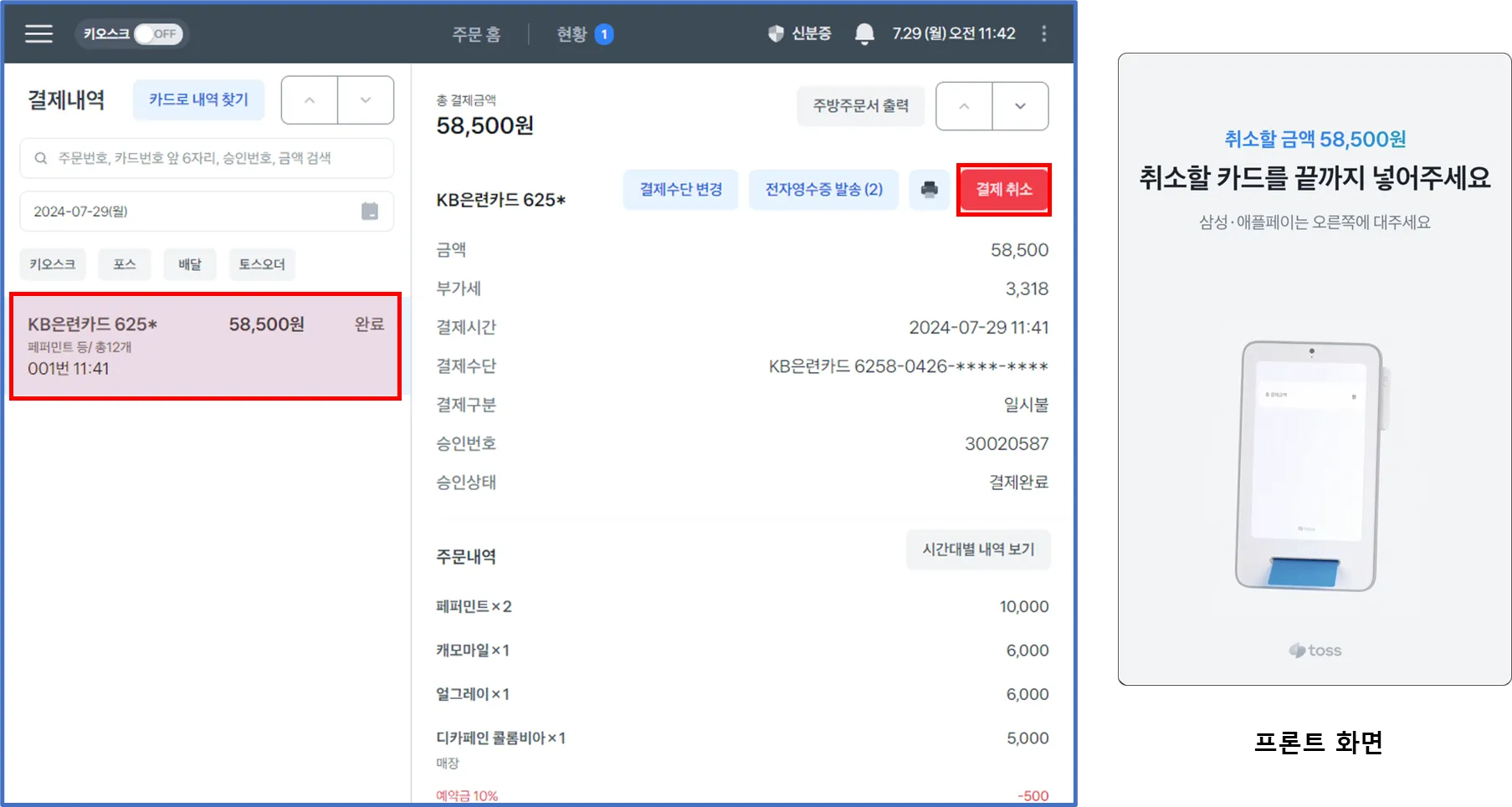Click the 카드로 내역 찾기 button
The image size is (1512, 807).
point(198,100)
